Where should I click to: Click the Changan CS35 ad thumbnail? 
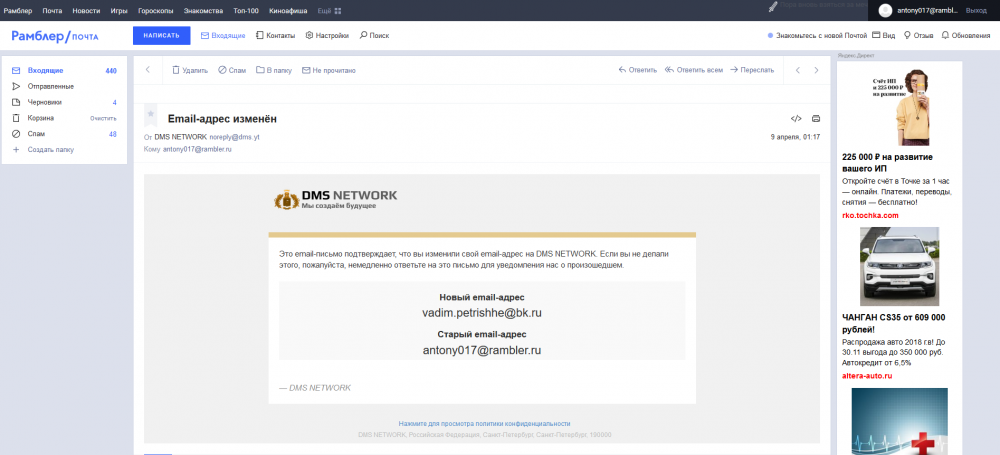click(x=899, y=266)
